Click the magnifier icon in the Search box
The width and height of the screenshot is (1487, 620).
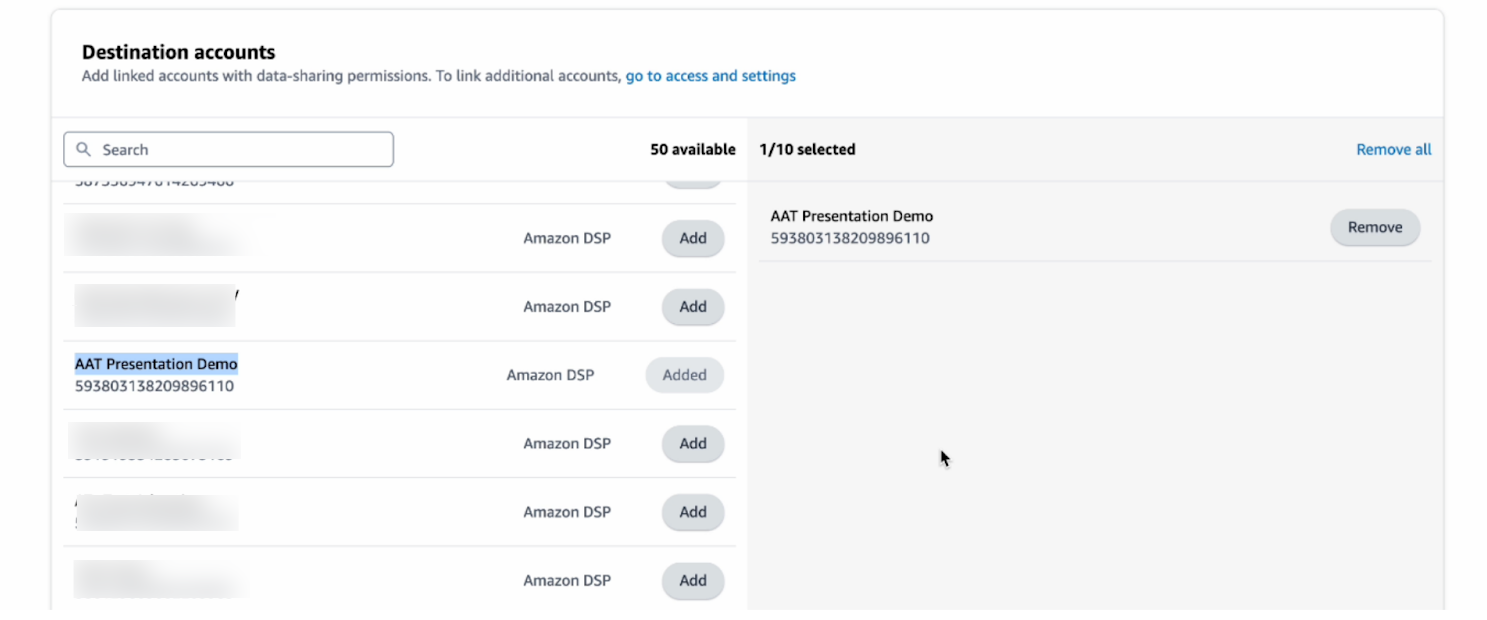coord(84,150)
